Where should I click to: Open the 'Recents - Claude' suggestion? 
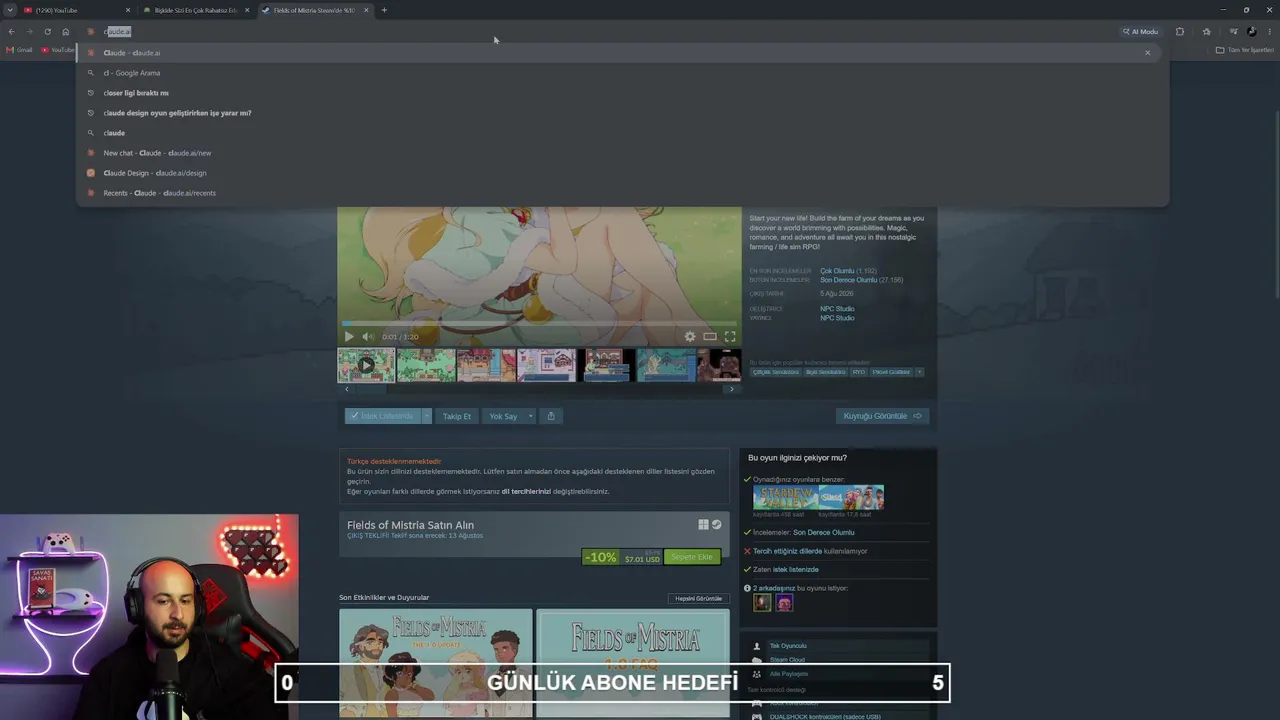(x=622, y=193)
